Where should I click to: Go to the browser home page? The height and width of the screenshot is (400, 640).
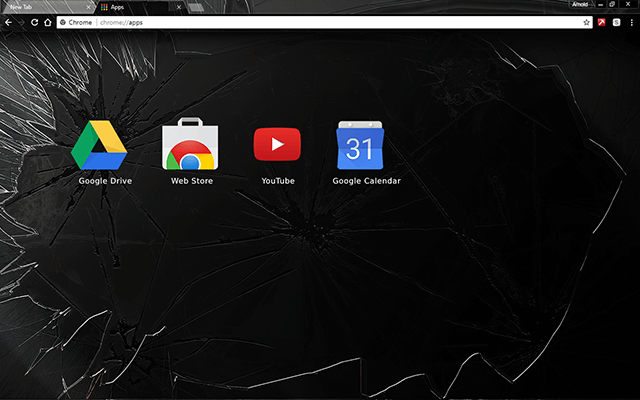point(48,22)
